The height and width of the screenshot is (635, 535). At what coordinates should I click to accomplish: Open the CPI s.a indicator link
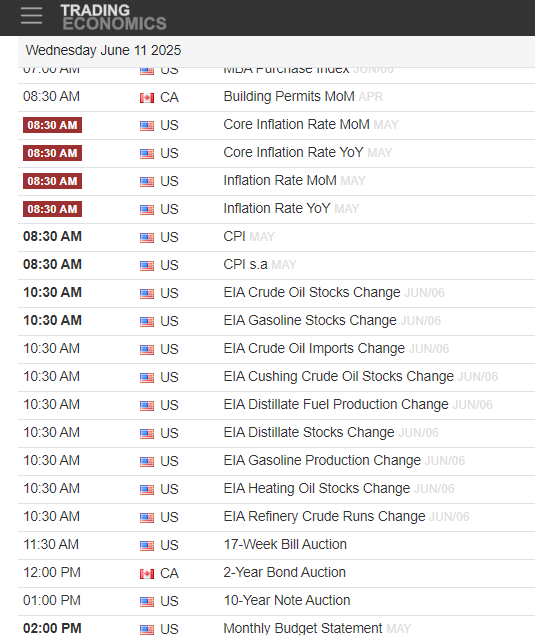pyautogui.click(x=245, y=264)
